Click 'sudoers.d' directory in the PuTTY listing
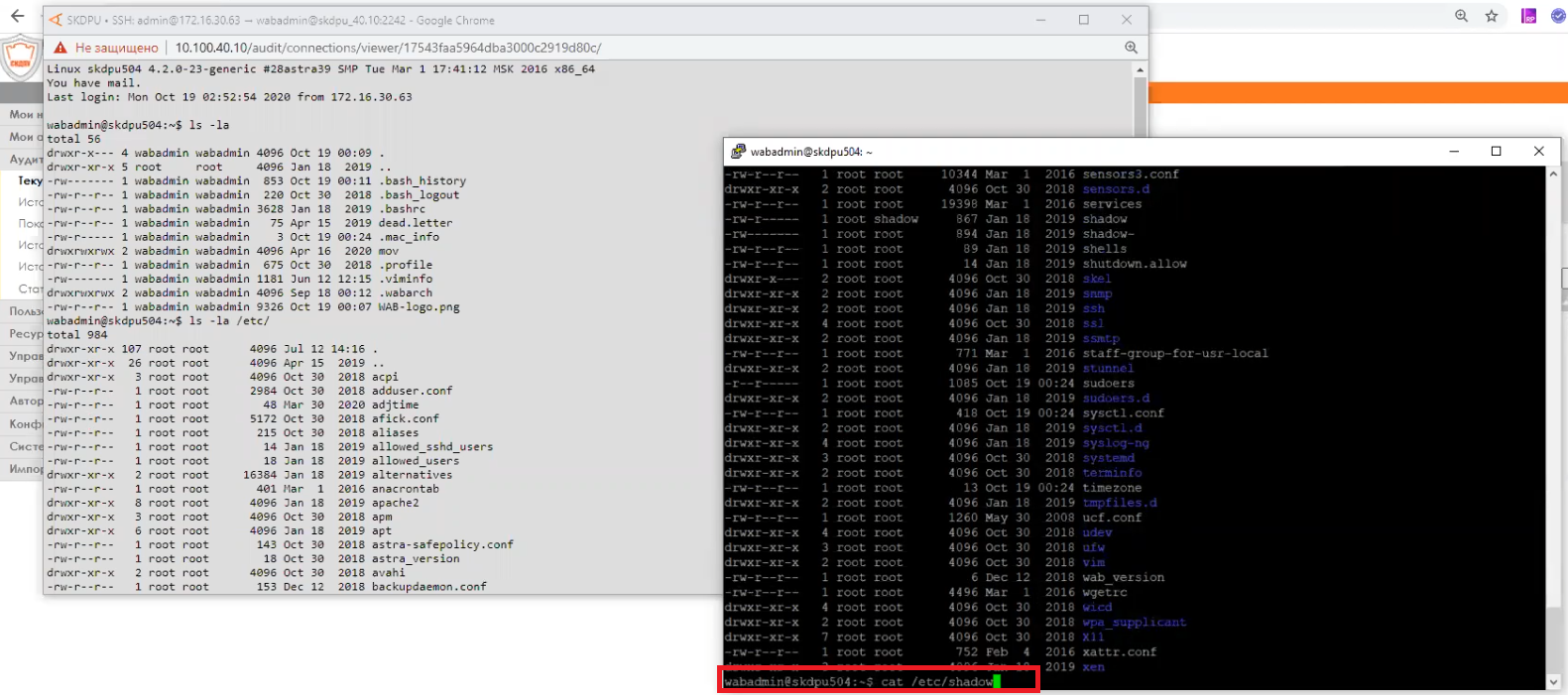 coord(1116,399)
